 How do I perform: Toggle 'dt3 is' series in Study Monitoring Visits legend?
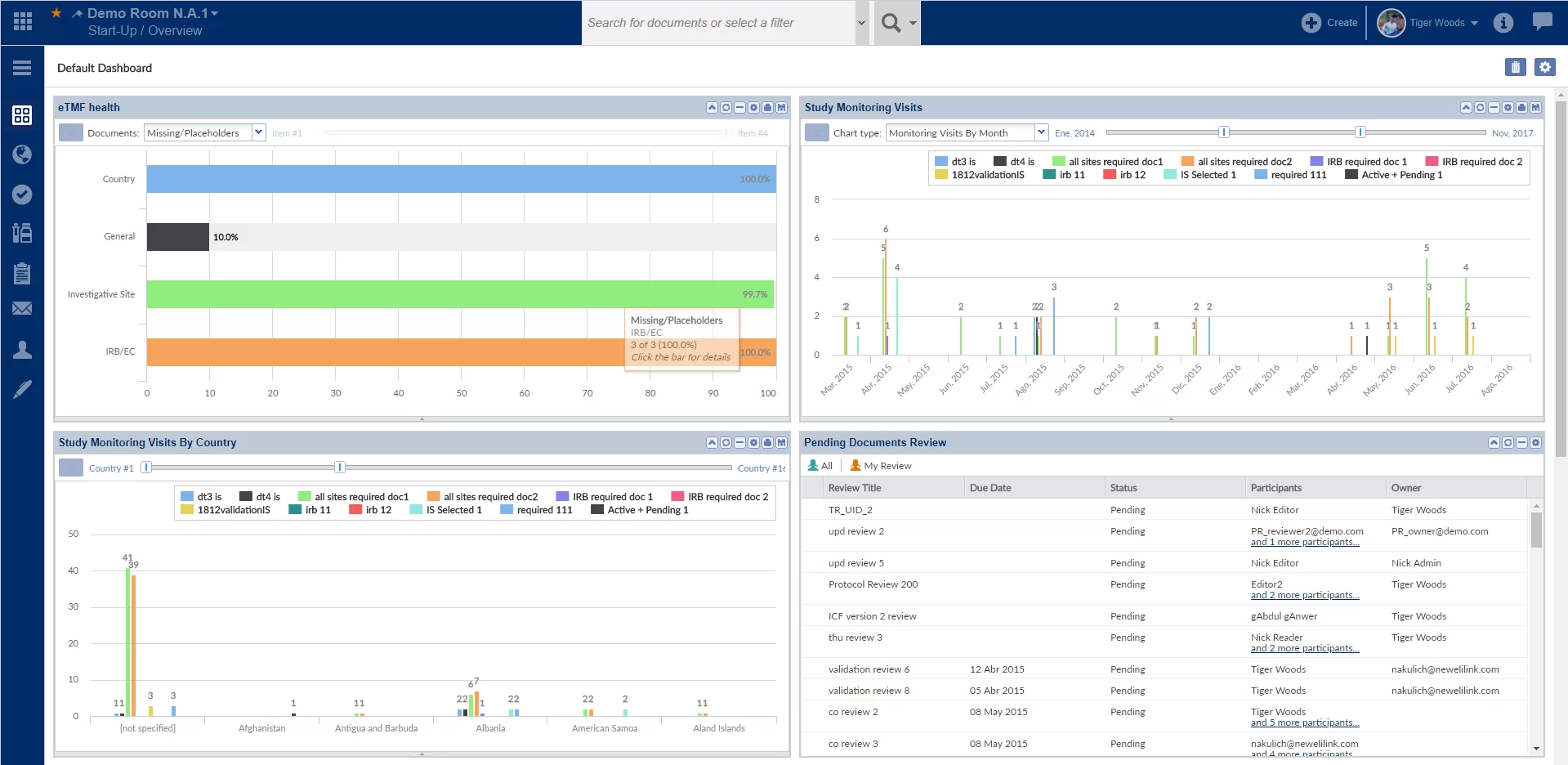[x=955, y=162]
